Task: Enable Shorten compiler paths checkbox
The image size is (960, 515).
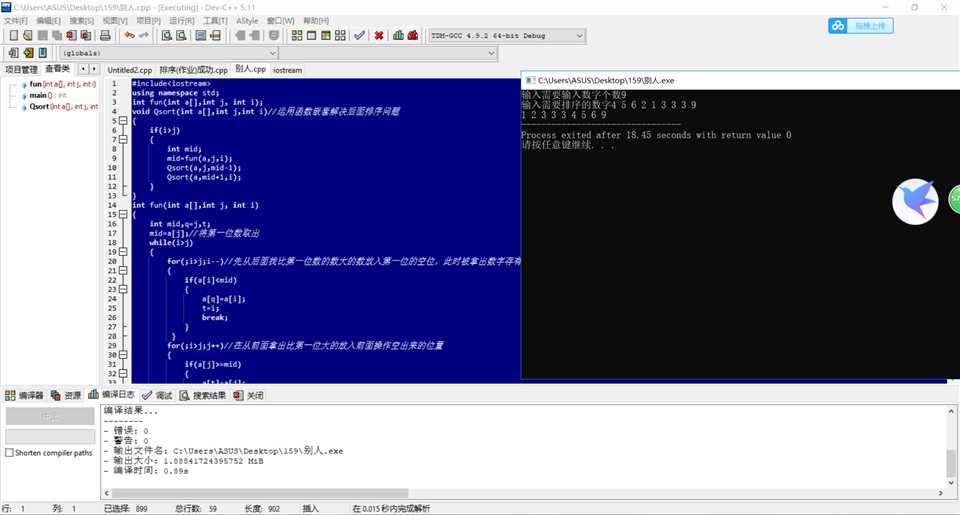Action: 9,453
